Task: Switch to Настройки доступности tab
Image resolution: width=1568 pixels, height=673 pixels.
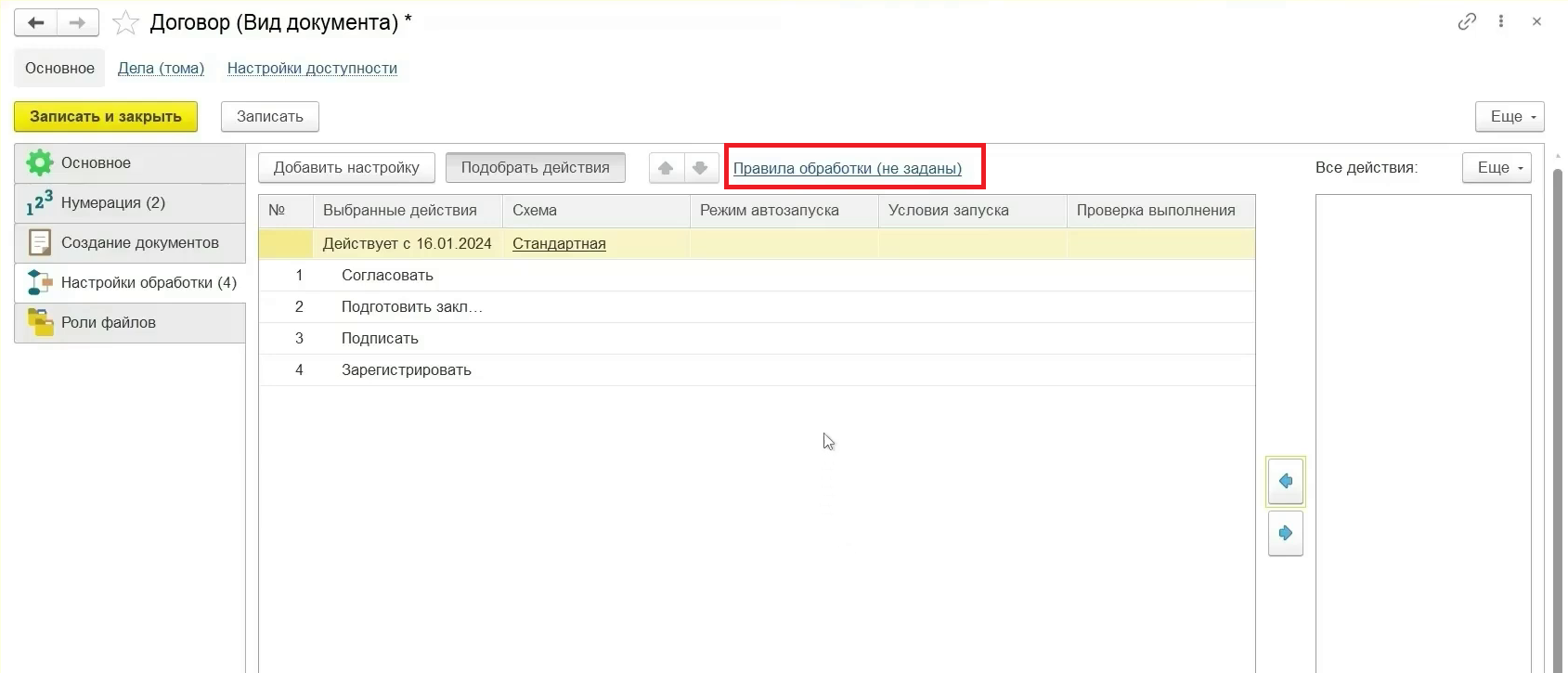Action: 312,69
